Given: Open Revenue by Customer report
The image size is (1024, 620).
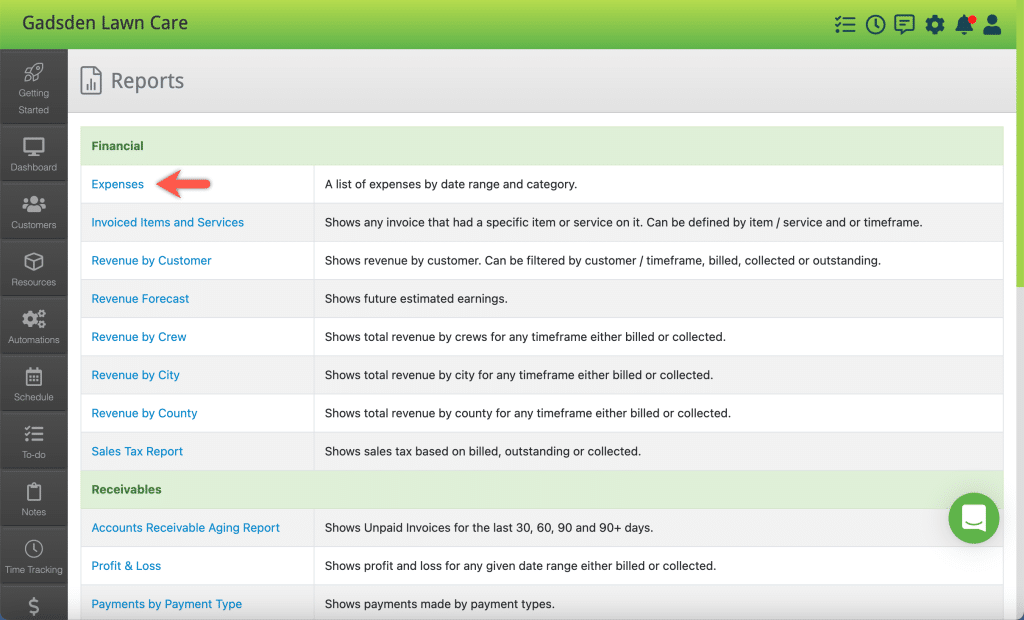Looking at the screenshot, I should [152, 261].
